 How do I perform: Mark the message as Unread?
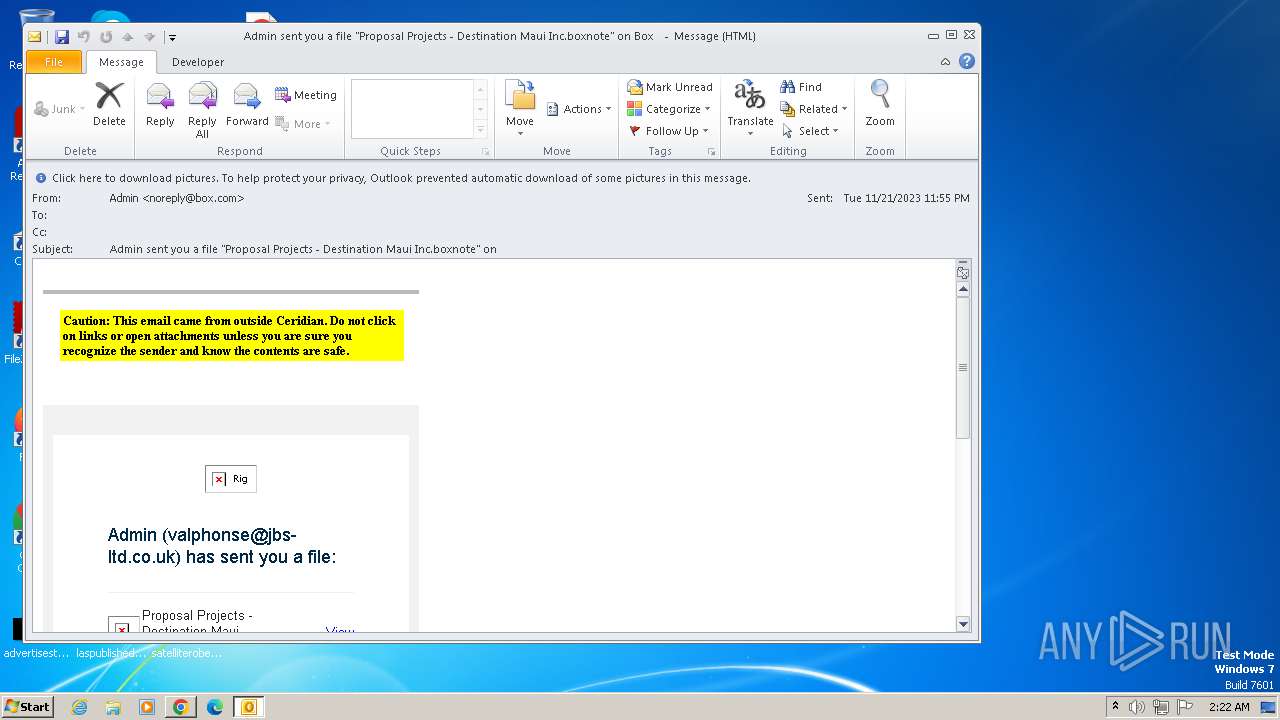point(670,87)
